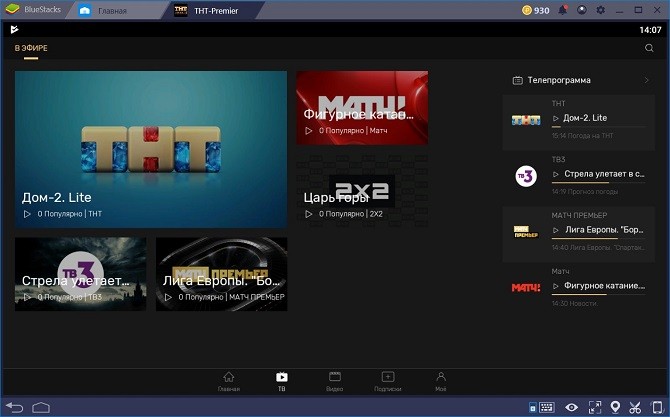This screenshot has width=670, height=417.
Task: Click progress bar under Лига Европы in list
Action: 599,239
